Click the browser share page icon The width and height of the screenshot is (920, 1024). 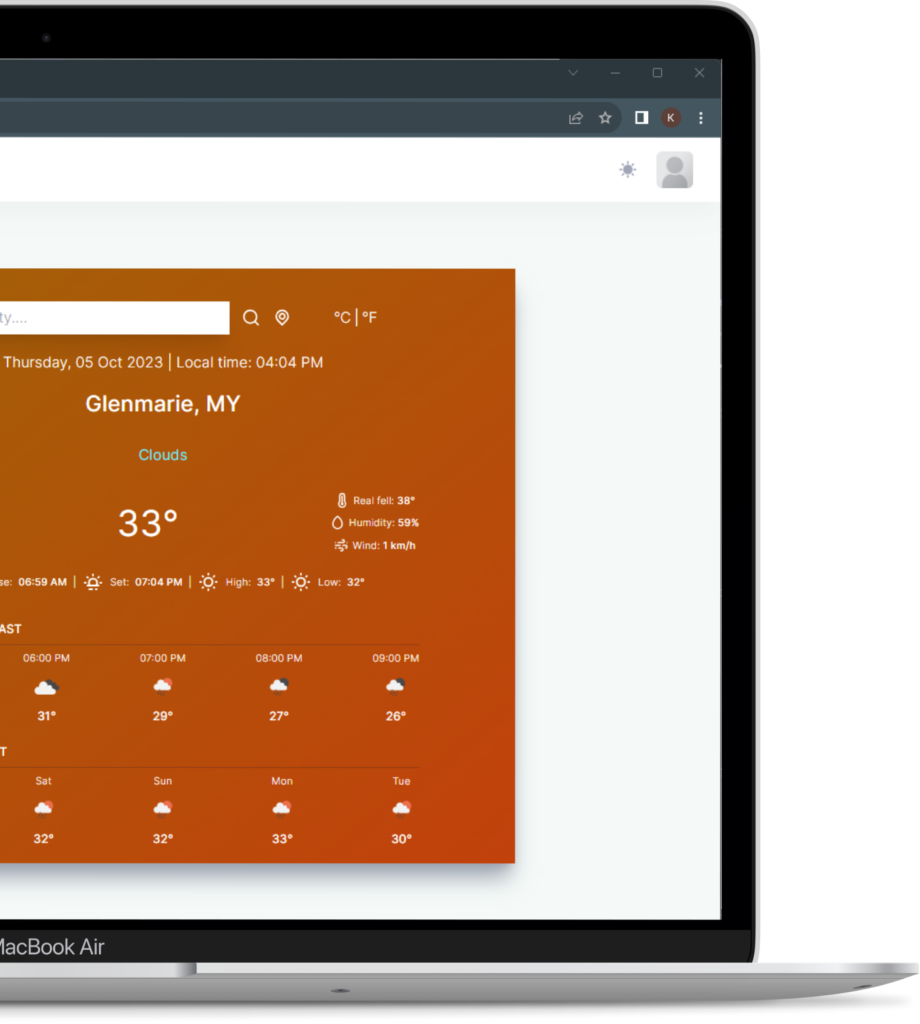[x=575, y=118]
